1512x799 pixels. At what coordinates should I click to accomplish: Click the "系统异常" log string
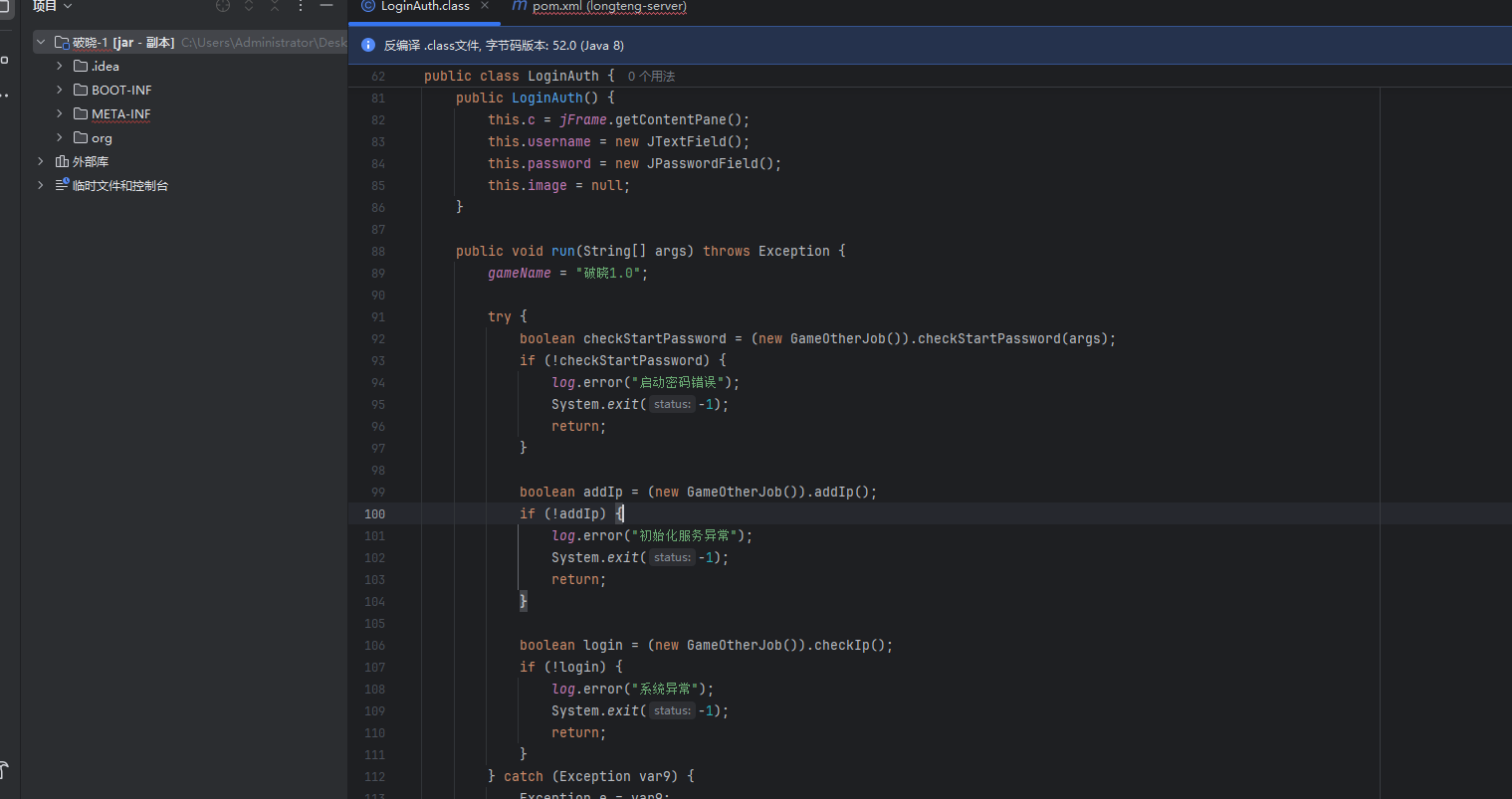coord(667,689)
